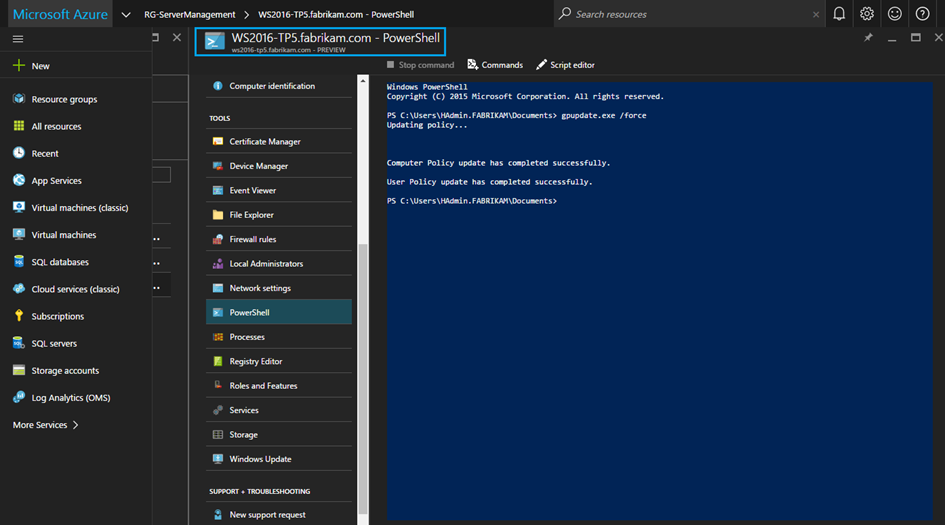Launch the Script editor
Viewport: 945px width, 525px height.
click(x=565, y=65)
